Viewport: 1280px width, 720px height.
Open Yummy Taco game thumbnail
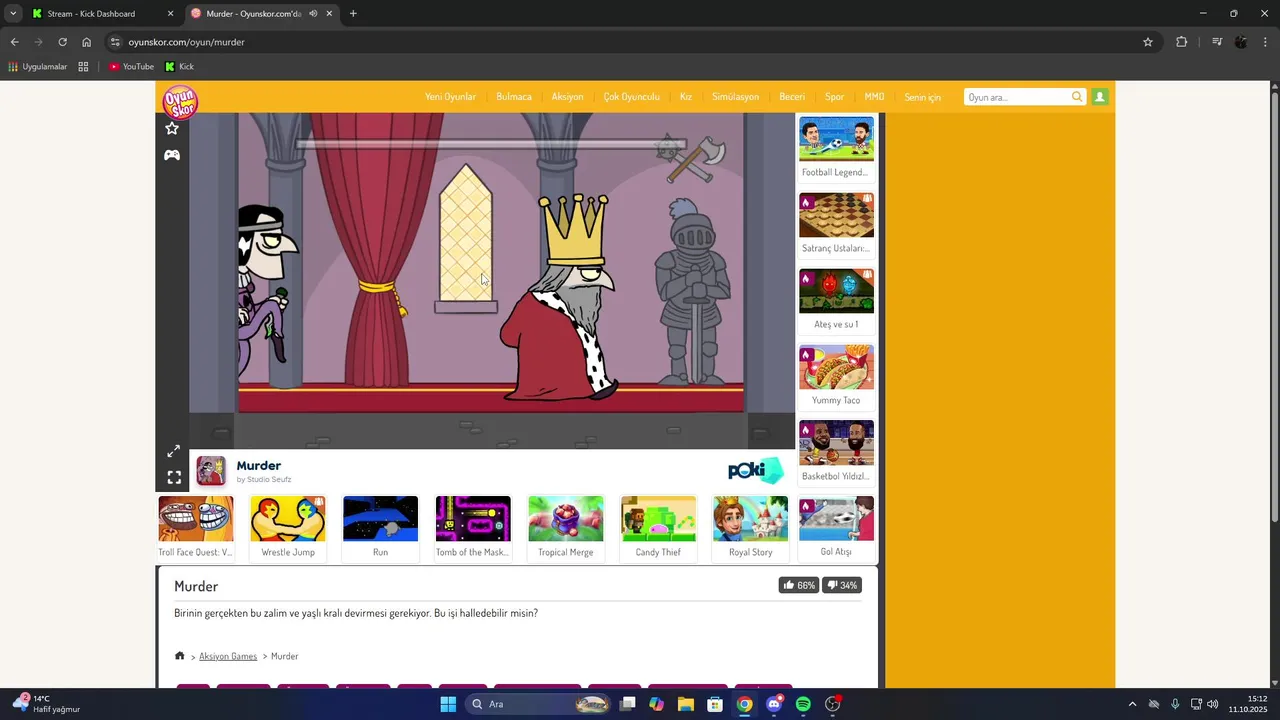(x=836, y=376)
